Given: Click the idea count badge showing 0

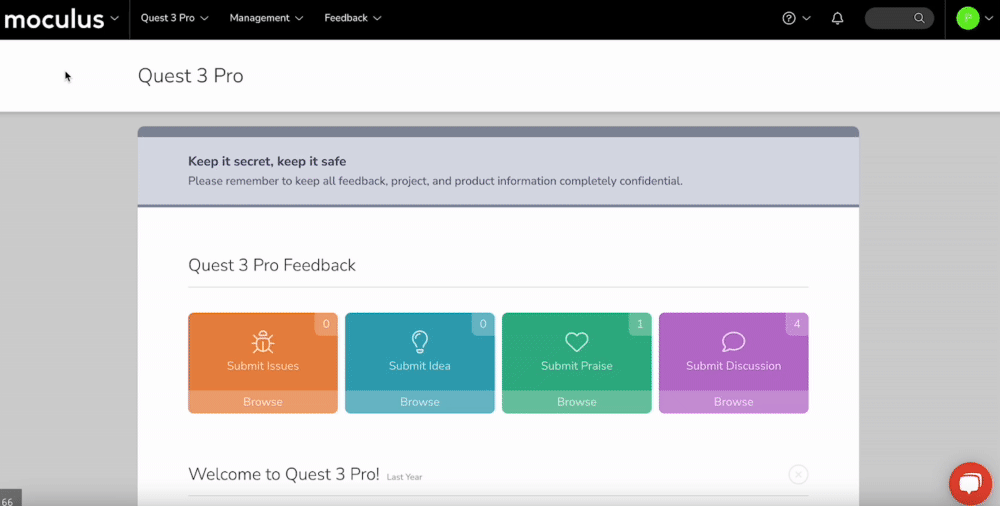Looking at the screenshot, I should (x=483, y=324).
